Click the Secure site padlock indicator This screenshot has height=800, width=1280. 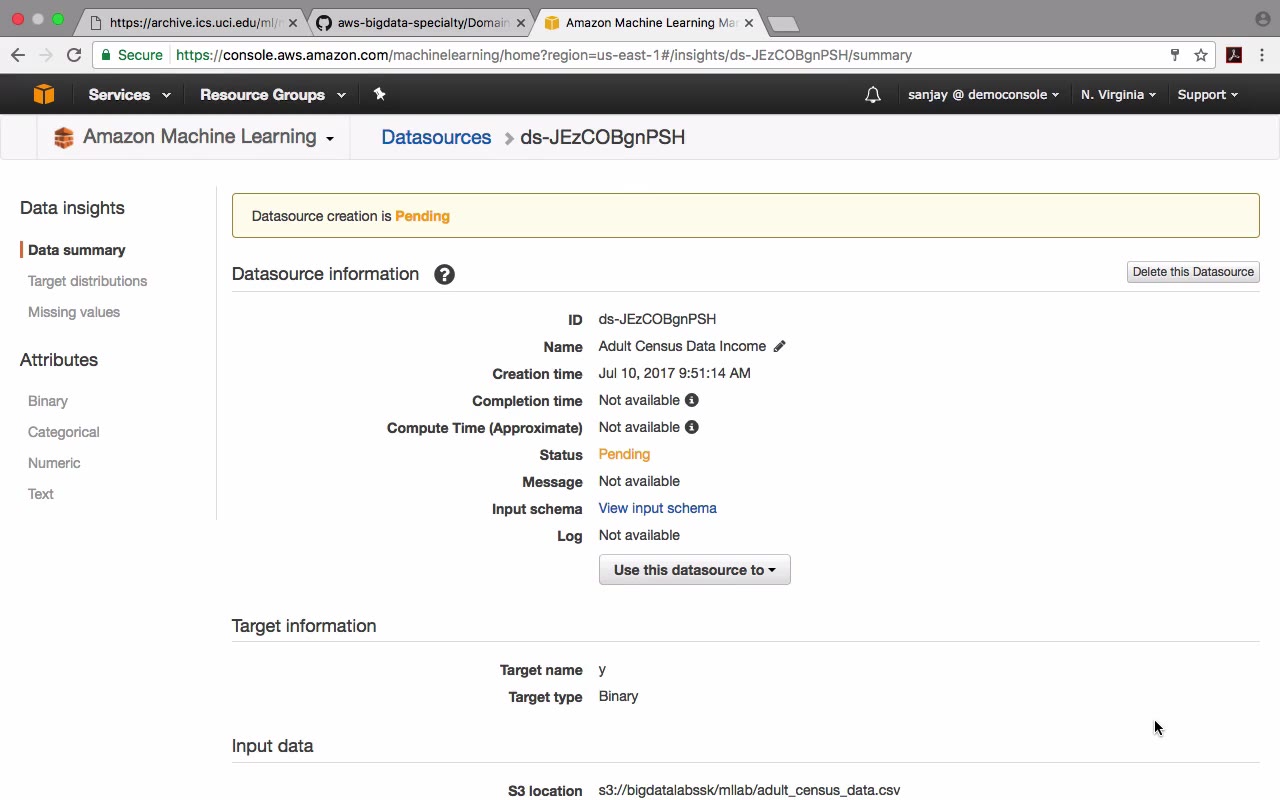point(131,55)
